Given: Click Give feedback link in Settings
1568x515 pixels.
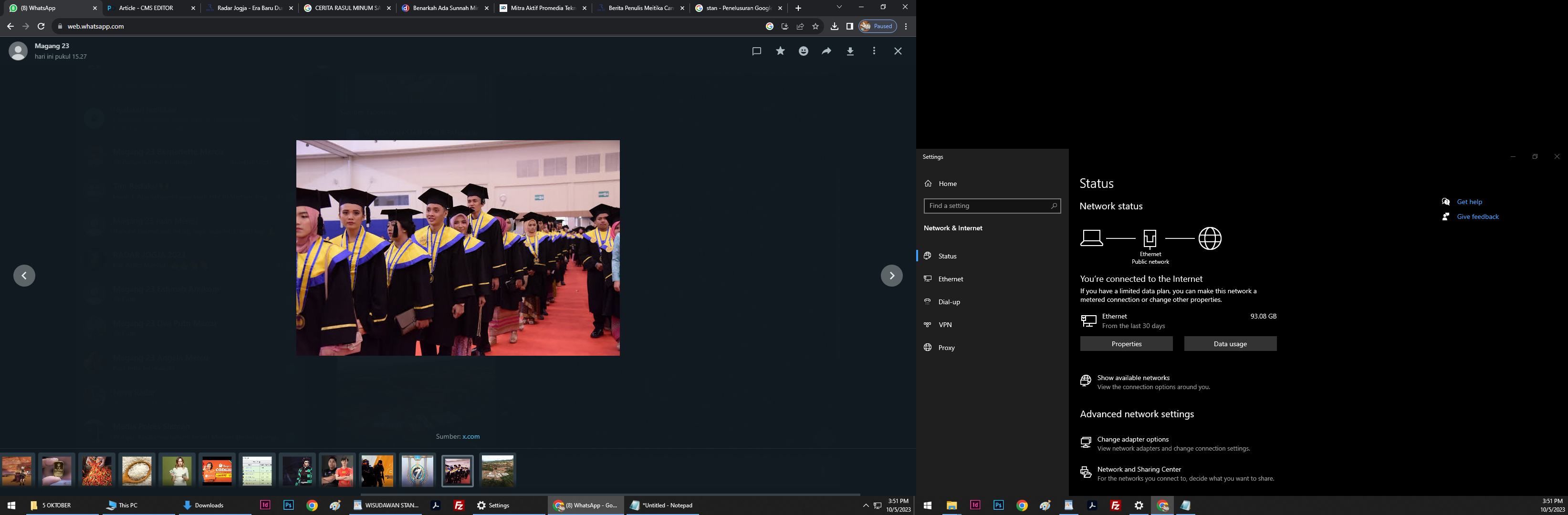Looking at the screenshot, I should (x=1477, y=216).
